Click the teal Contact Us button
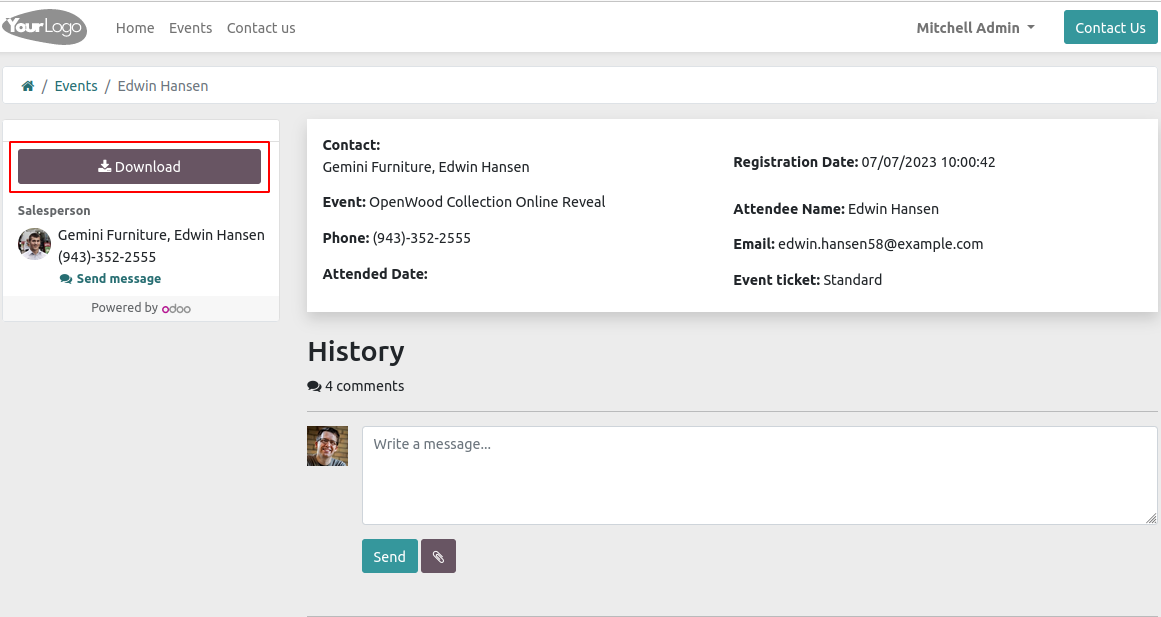 point(1110,27)
